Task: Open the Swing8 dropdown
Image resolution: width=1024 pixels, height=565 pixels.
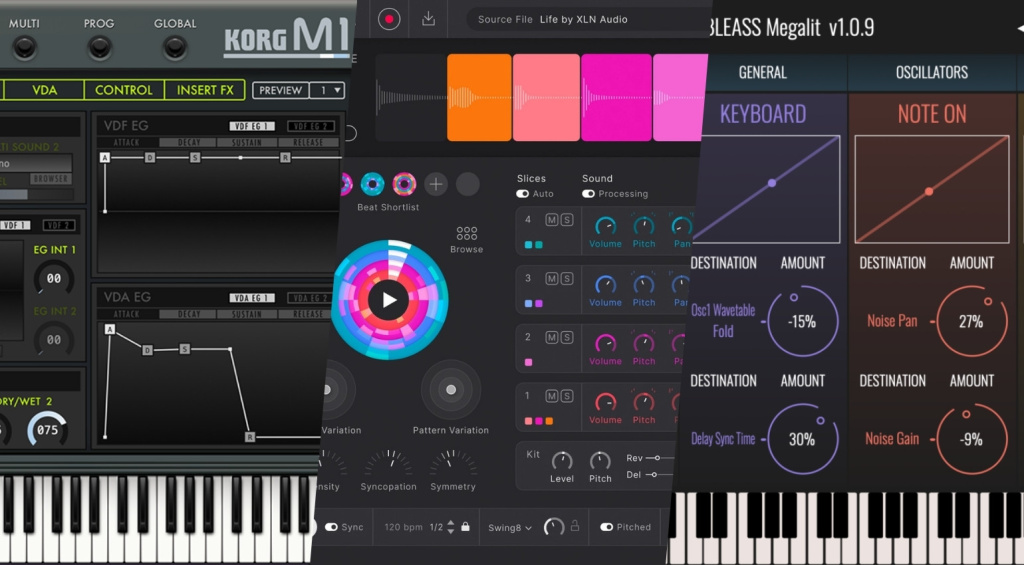Action: click(x=511, y=527)
